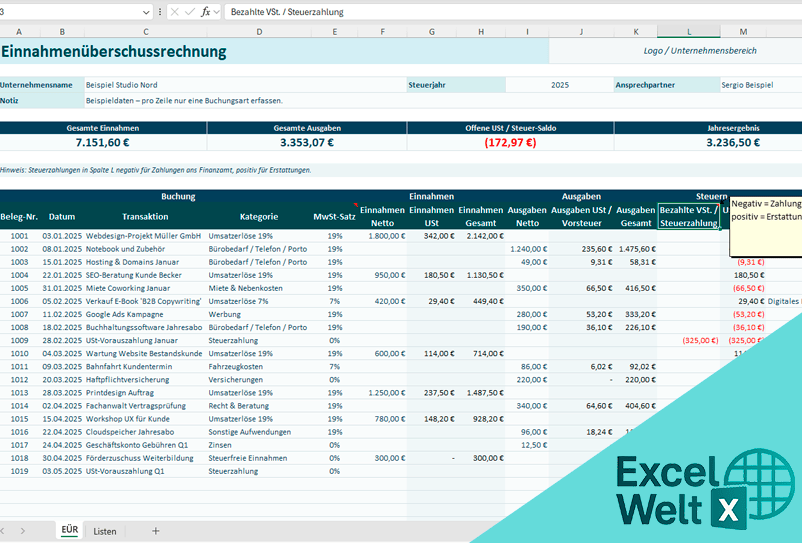The height and width of the screenshot is (543, 802).
Task: Select the 'Sonstige Aufwendungen' category cell
Action: pos(259,432)
